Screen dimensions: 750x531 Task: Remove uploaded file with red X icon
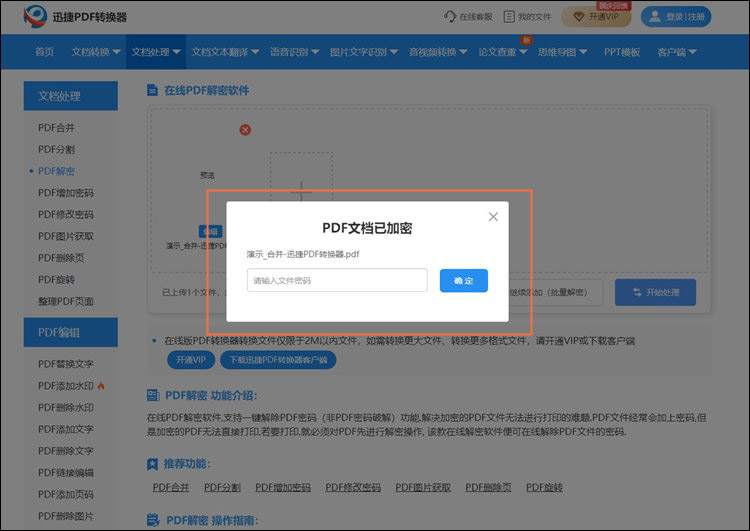point(245,130)
